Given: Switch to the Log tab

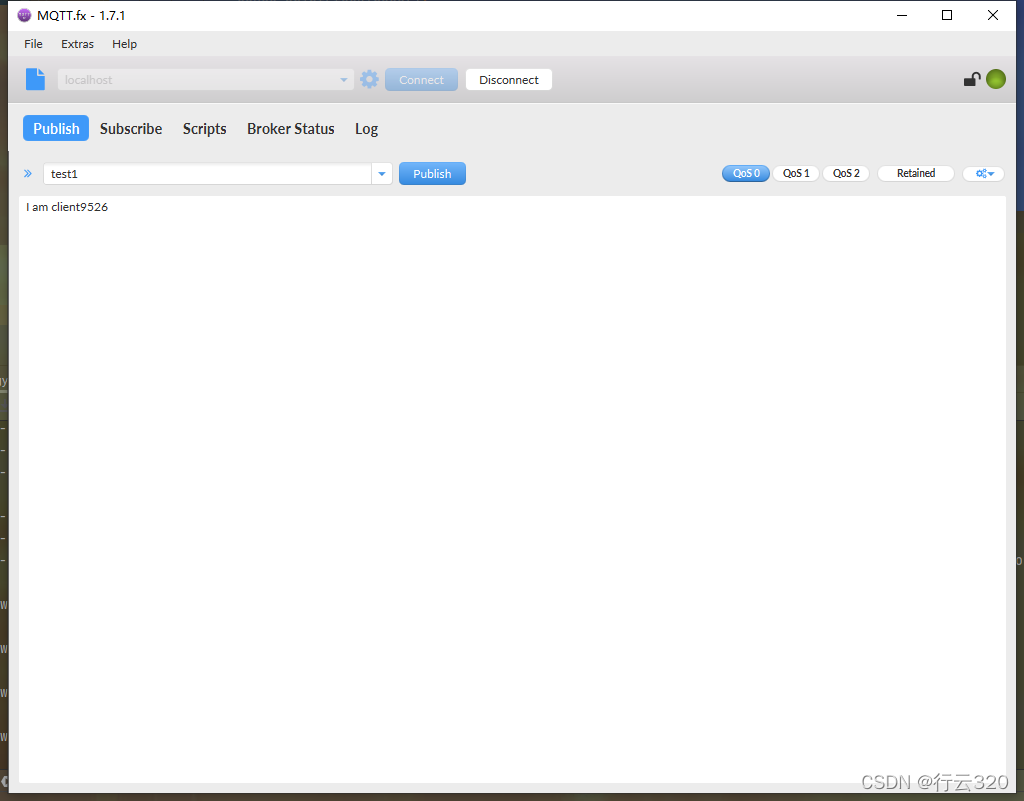Looking at the screenshot, I should 366,129.
